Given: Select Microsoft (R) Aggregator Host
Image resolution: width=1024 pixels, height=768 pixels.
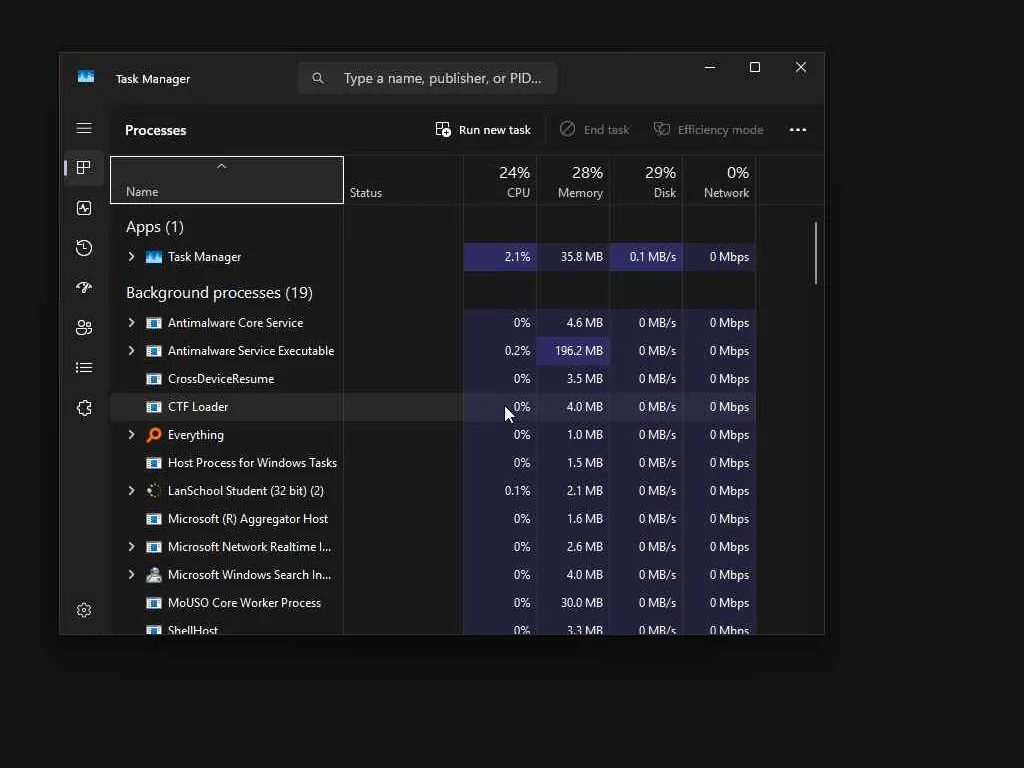Looking at the screenshot, I should tap(434, 519).
